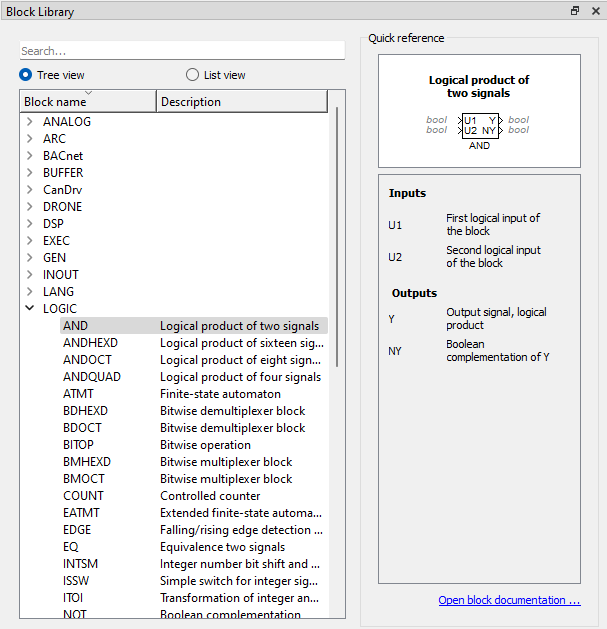Viewport: 607px width, 629px height.
Task: Select the EDGE detection block
Action: tap(194, 530)
